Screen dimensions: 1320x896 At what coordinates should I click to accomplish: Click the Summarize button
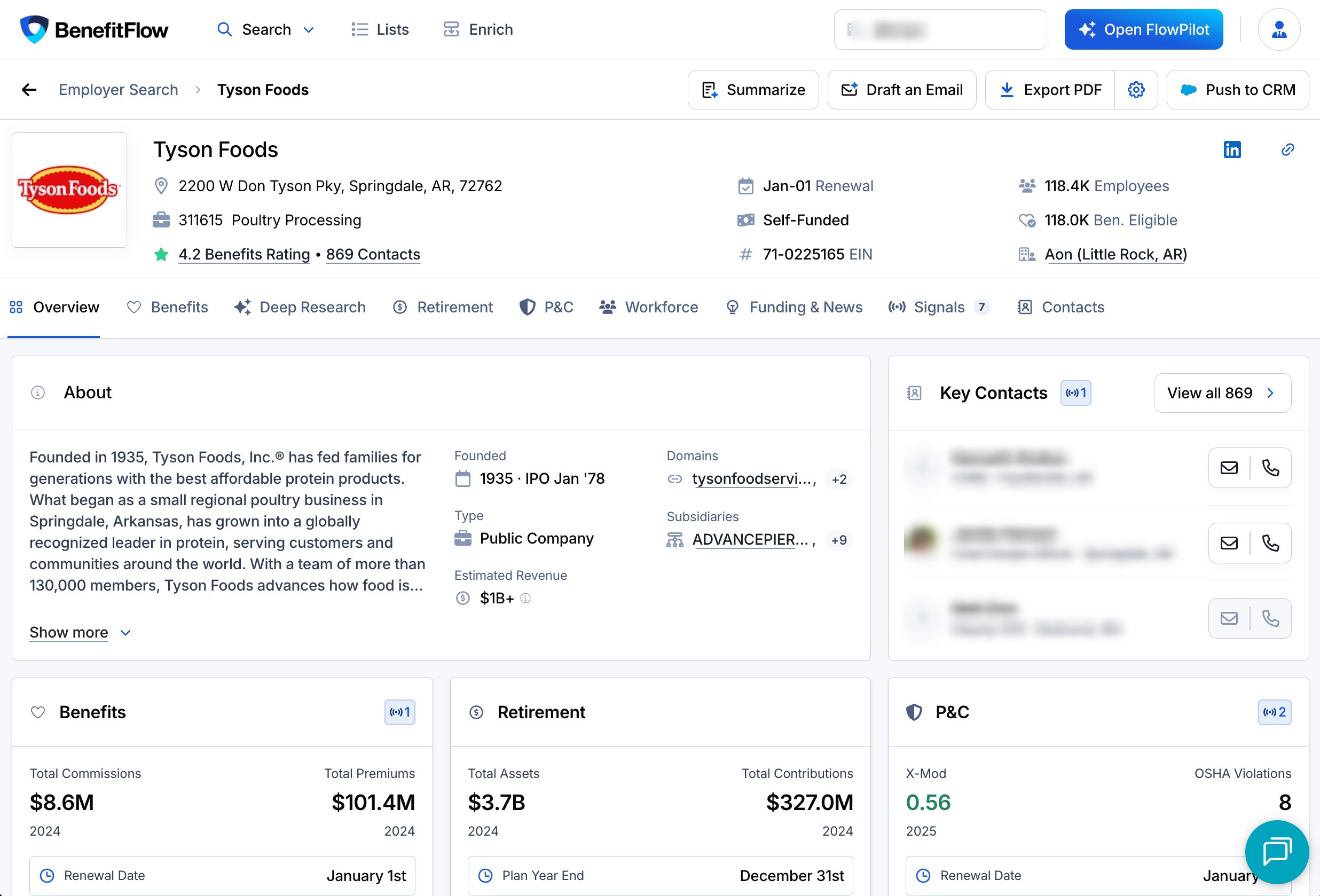click(x=753, y=90)
